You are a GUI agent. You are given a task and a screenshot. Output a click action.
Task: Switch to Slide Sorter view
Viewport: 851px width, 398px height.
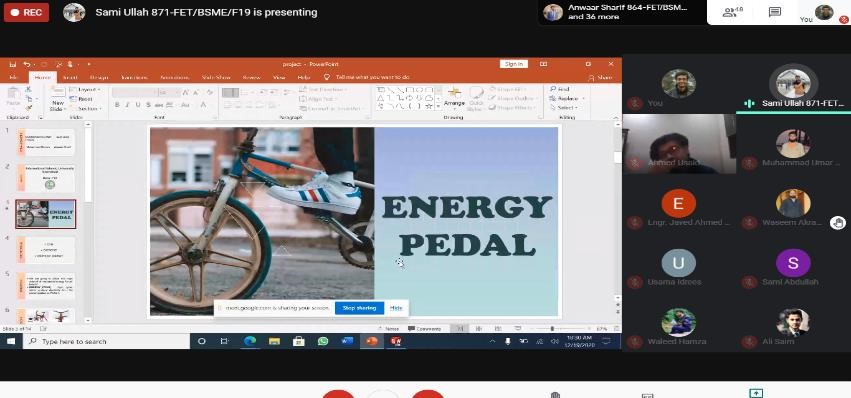pos(479,329)
